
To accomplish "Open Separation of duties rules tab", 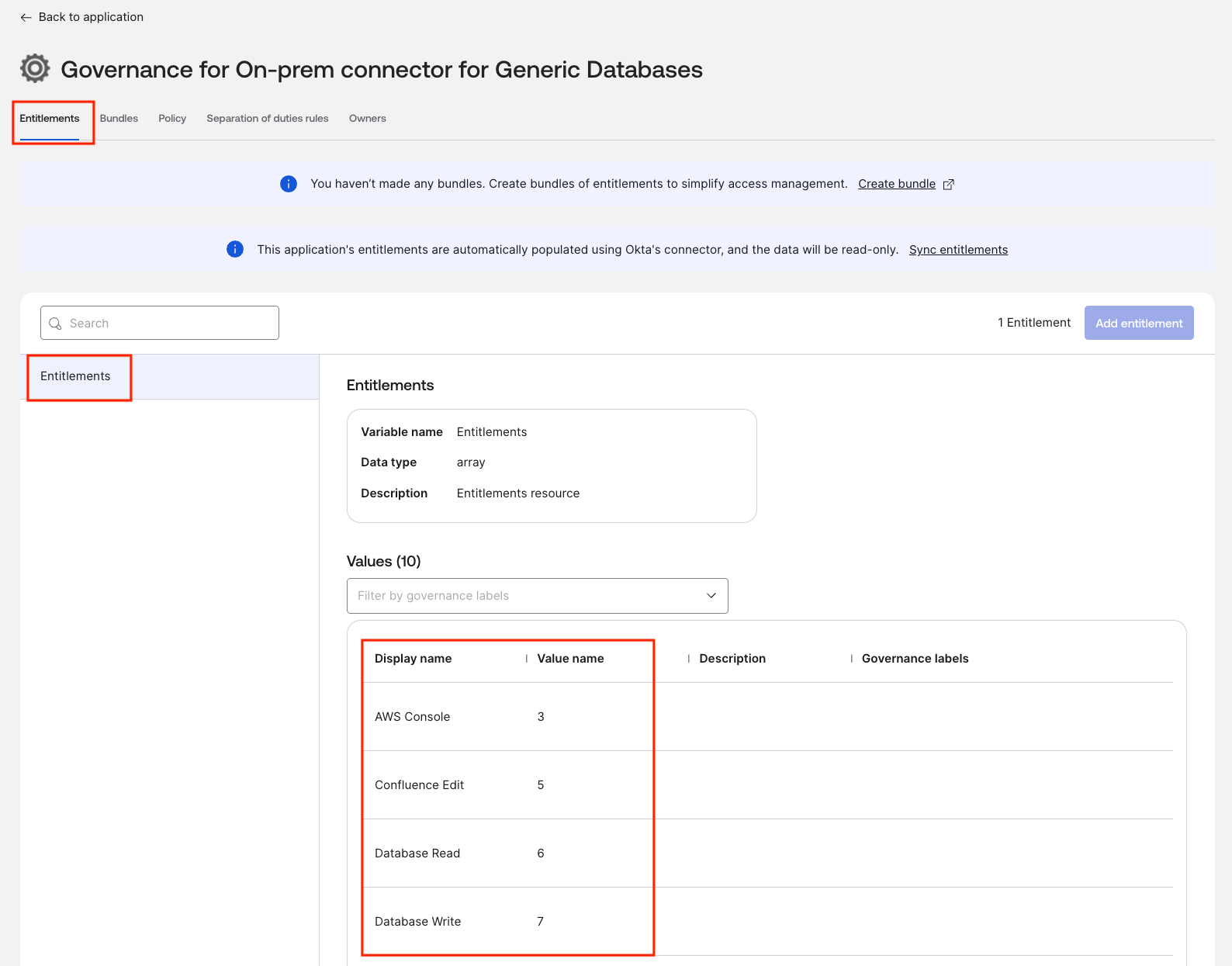I will tap(268, 119).
